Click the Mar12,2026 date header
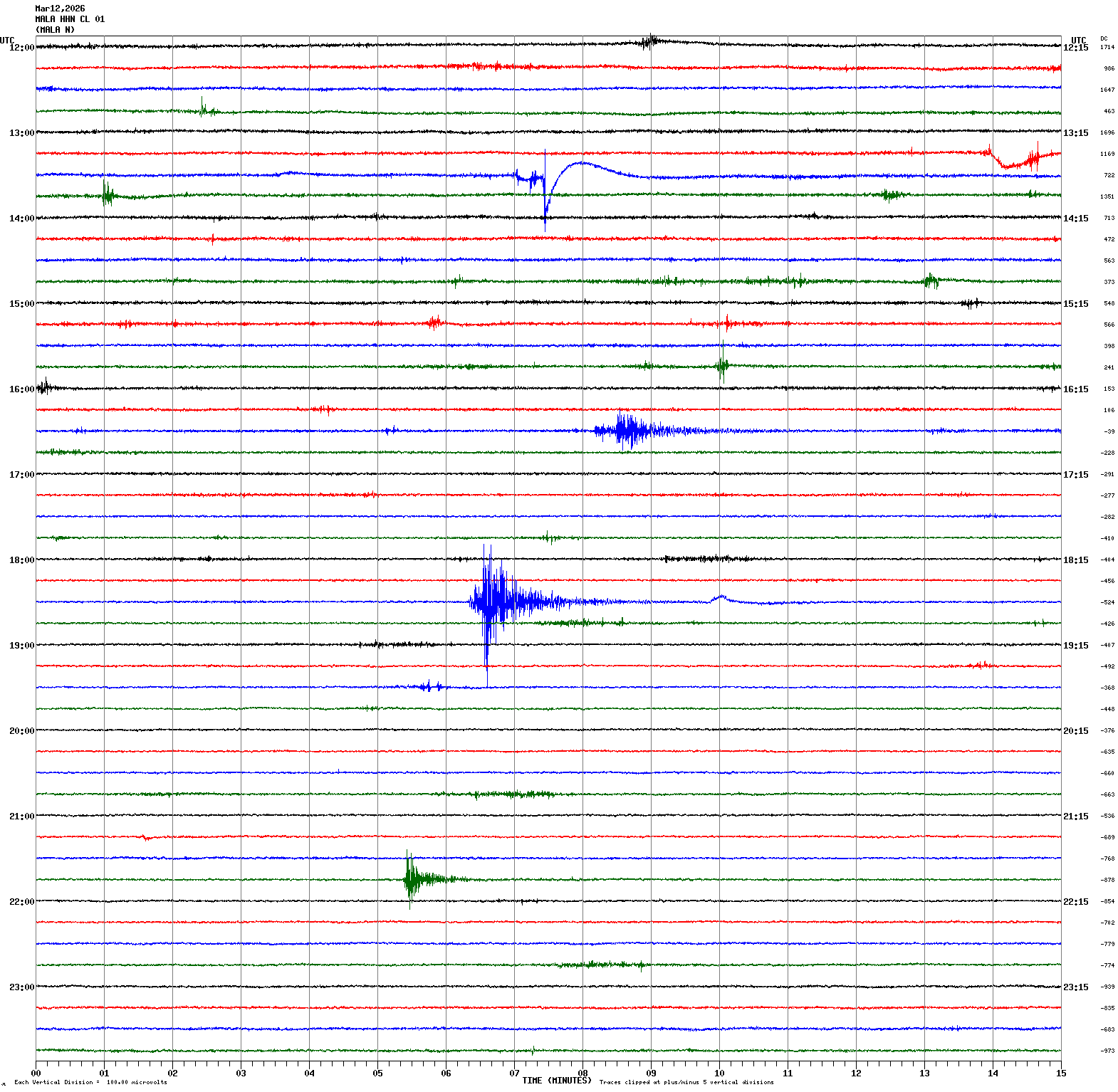 click(x=60, y=9)
